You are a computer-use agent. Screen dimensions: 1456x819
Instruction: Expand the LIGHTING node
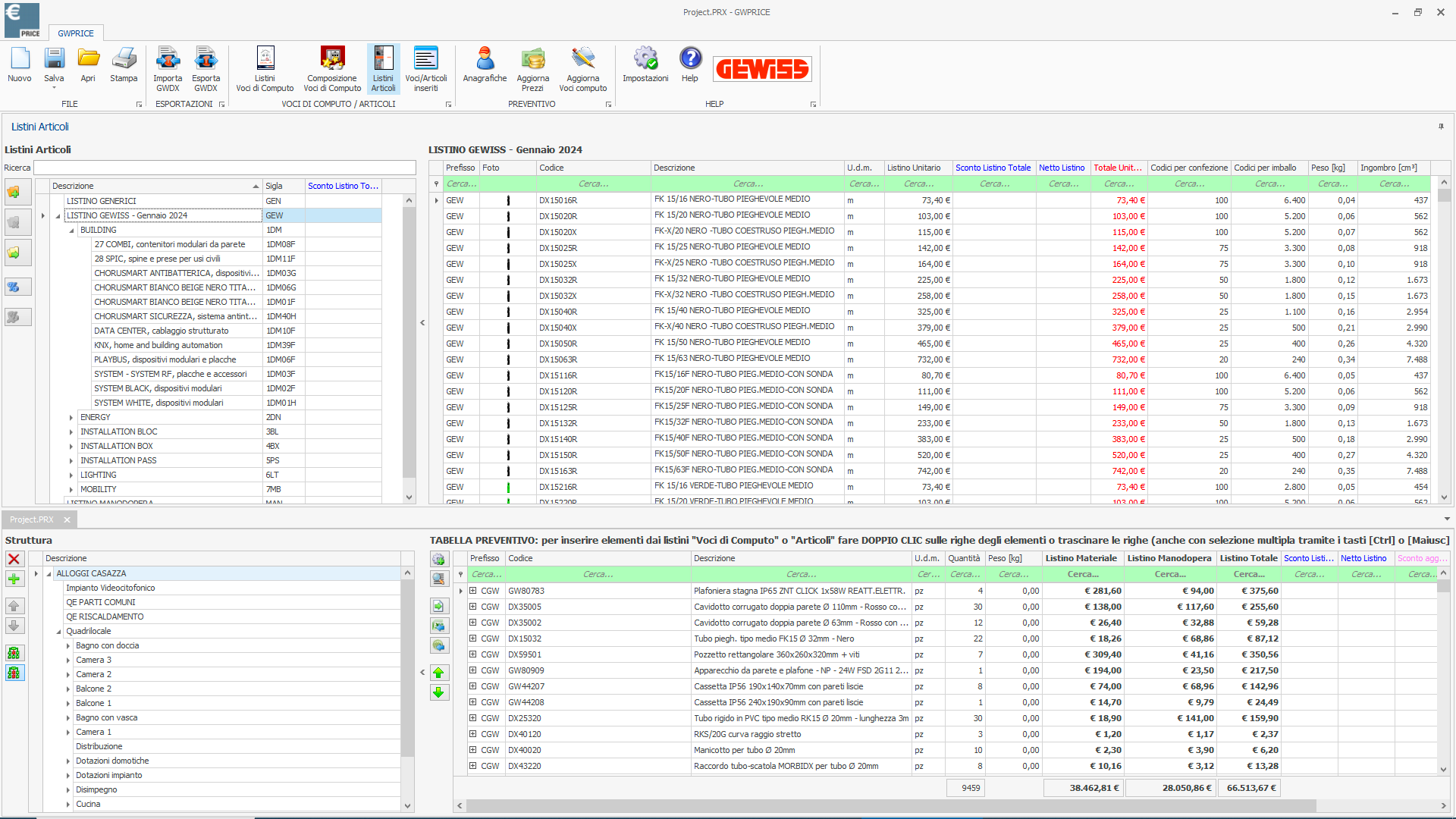pos(71,475)
